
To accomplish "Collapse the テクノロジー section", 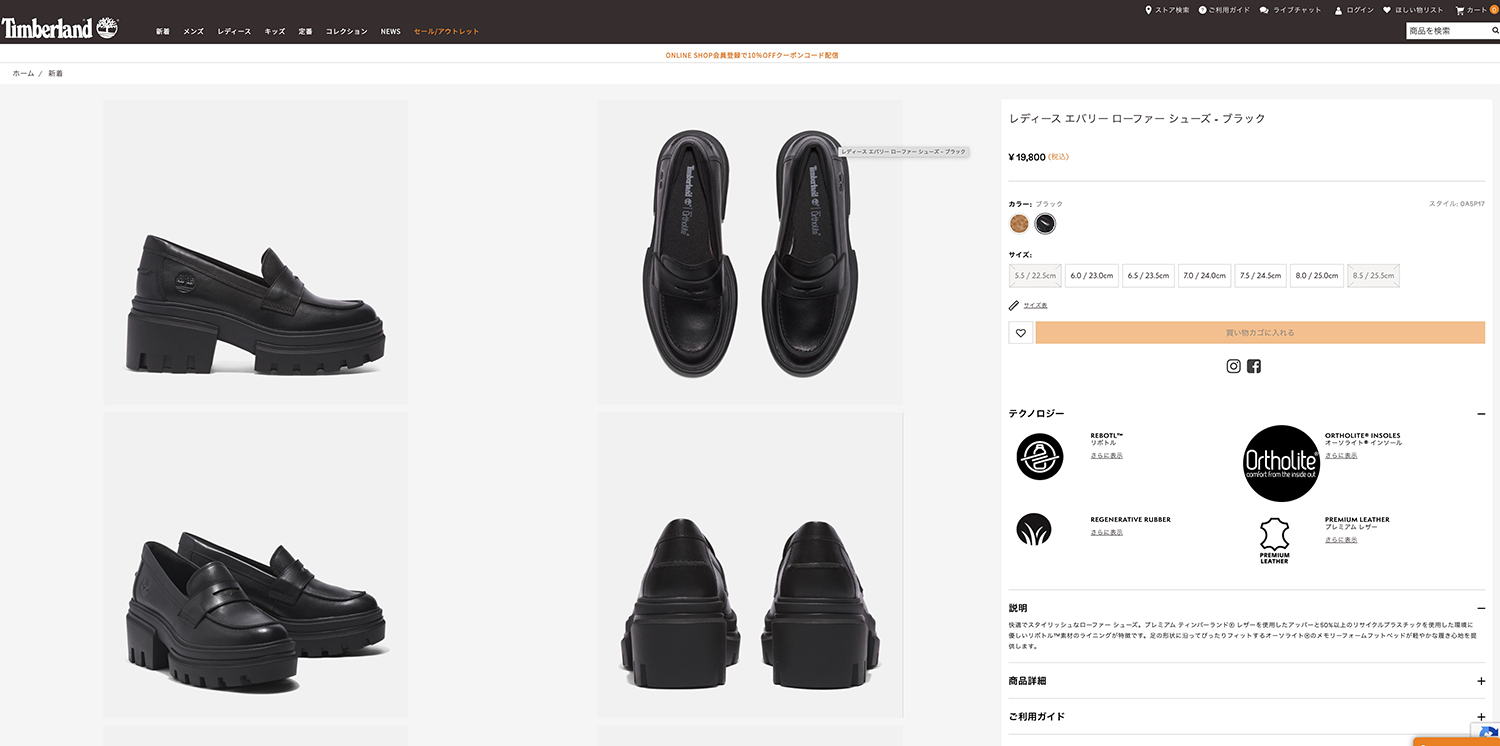I will [x=1481, y=414].
